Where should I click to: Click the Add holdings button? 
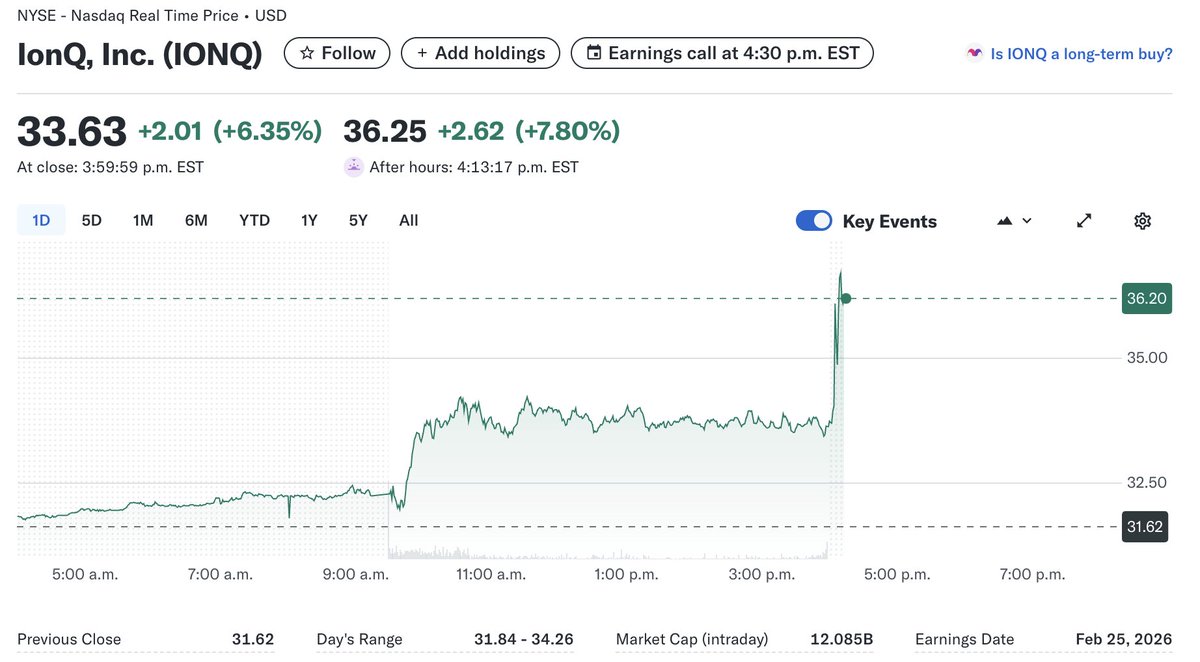pos(480,53)
